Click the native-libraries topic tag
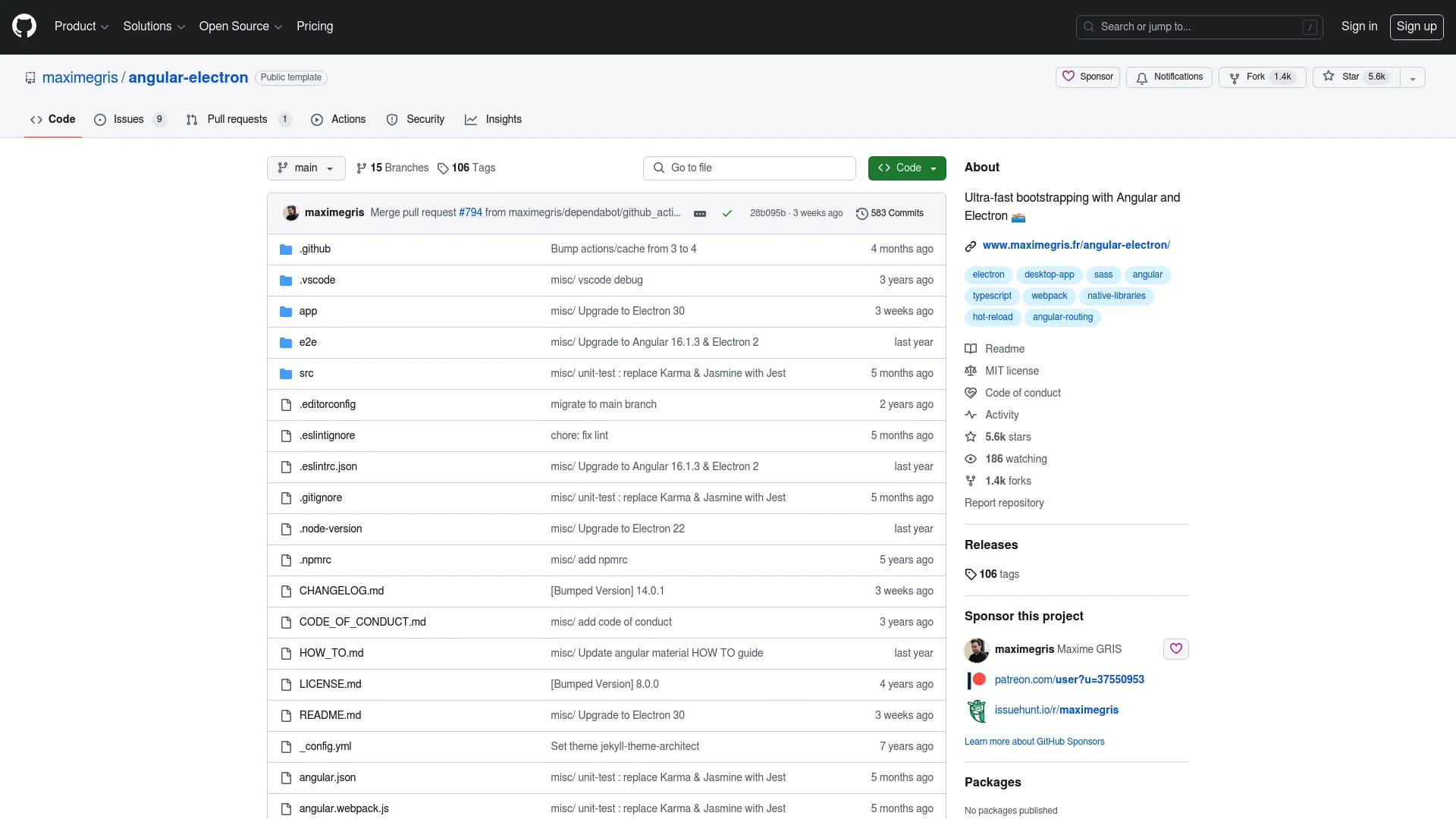 point(1116,297)
